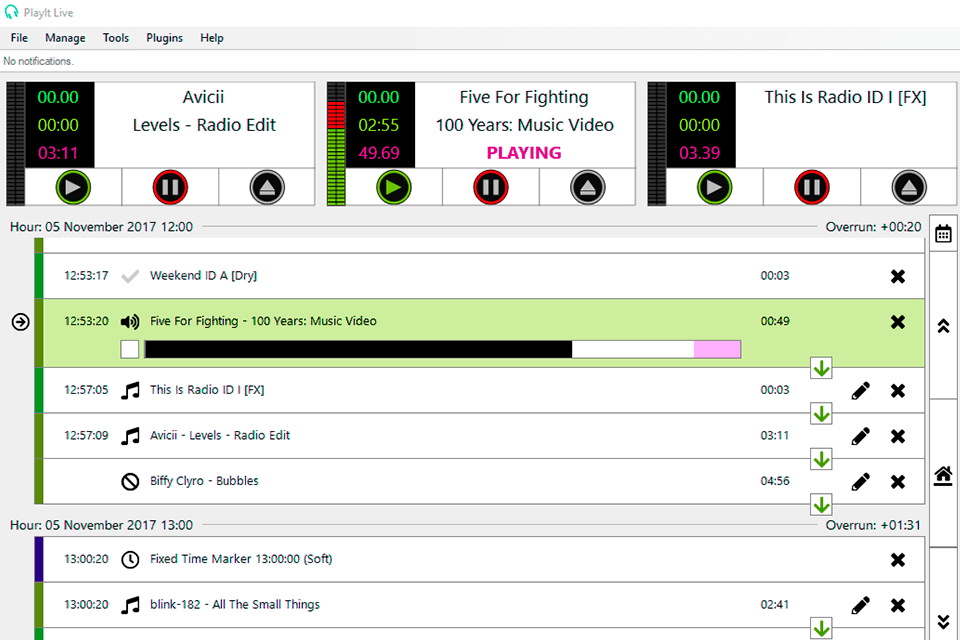Click the circled arrow next-item marker
The width and height of the screenshot is (960, 640).
coord(21,322)
